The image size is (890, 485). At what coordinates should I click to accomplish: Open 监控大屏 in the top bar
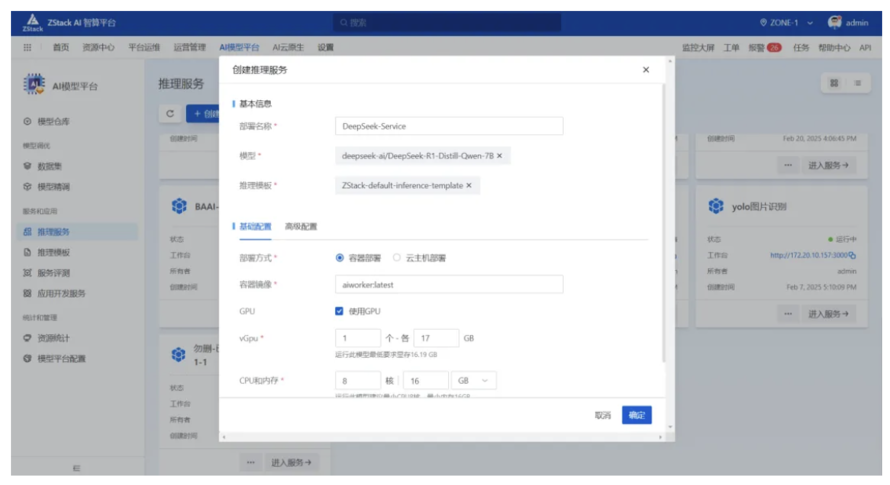click(698, 48)
